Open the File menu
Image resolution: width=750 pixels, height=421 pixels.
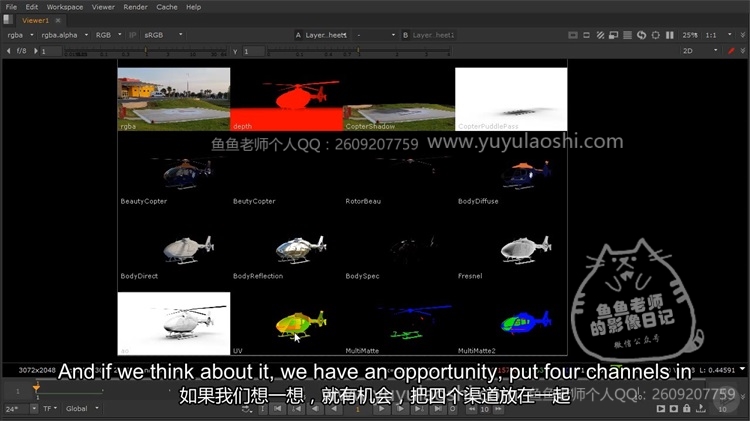[x=11, y=7]
